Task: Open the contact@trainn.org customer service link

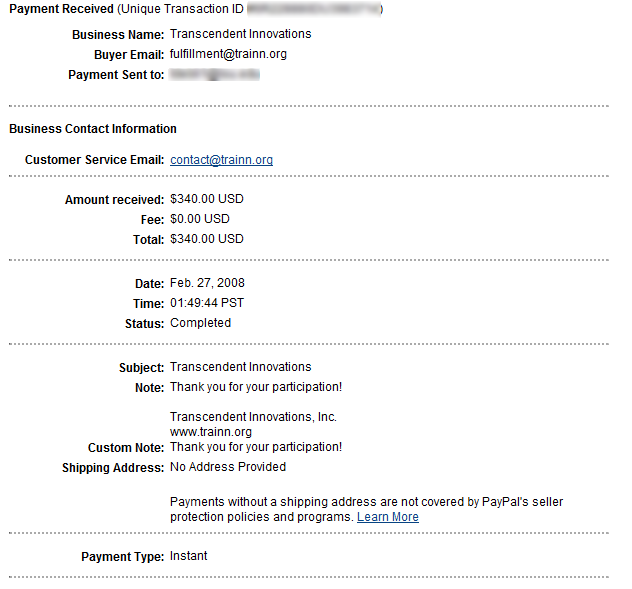Action: click(x=221, y=160)
